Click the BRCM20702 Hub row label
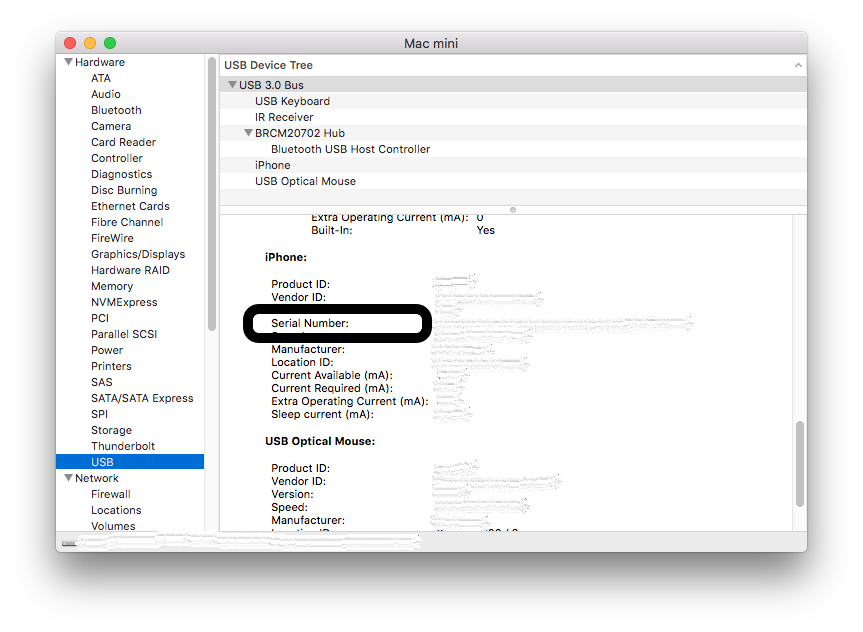The image size is (863, 632). click(x=299, y=133)
